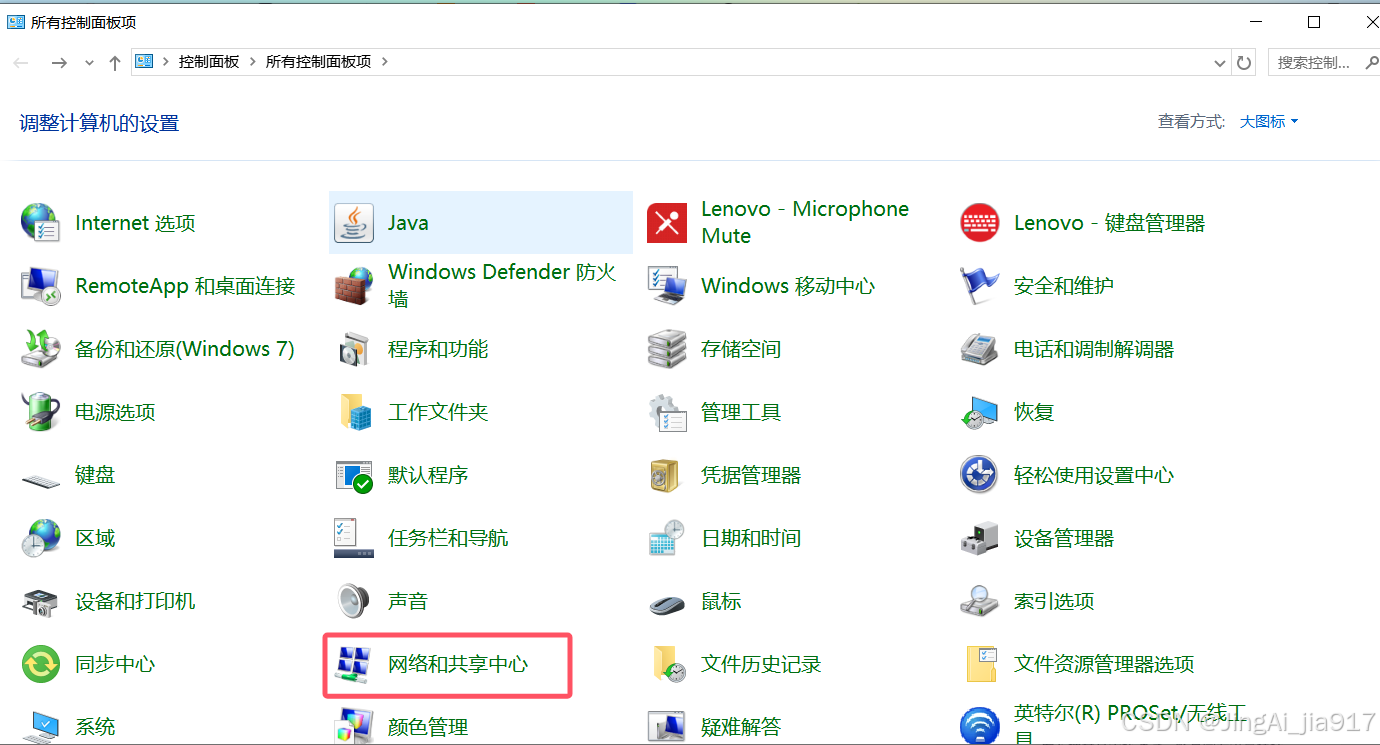The height and width of the screenshot is (745, 1380).
Task: Open 颜色管理 icon
Action: pos(353,726)
